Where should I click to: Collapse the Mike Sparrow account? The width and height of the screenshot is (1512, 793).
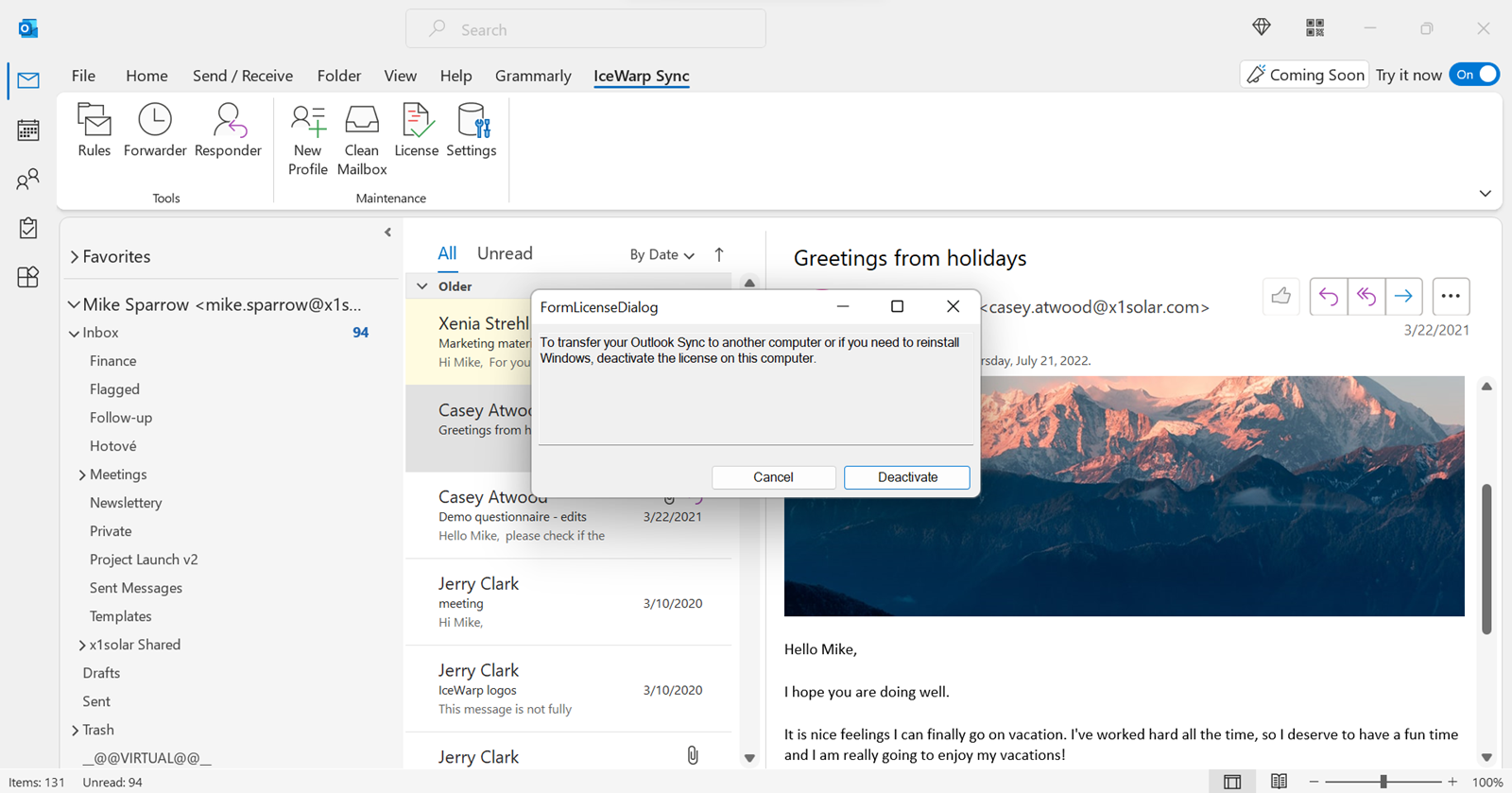[x=74, y=304]
